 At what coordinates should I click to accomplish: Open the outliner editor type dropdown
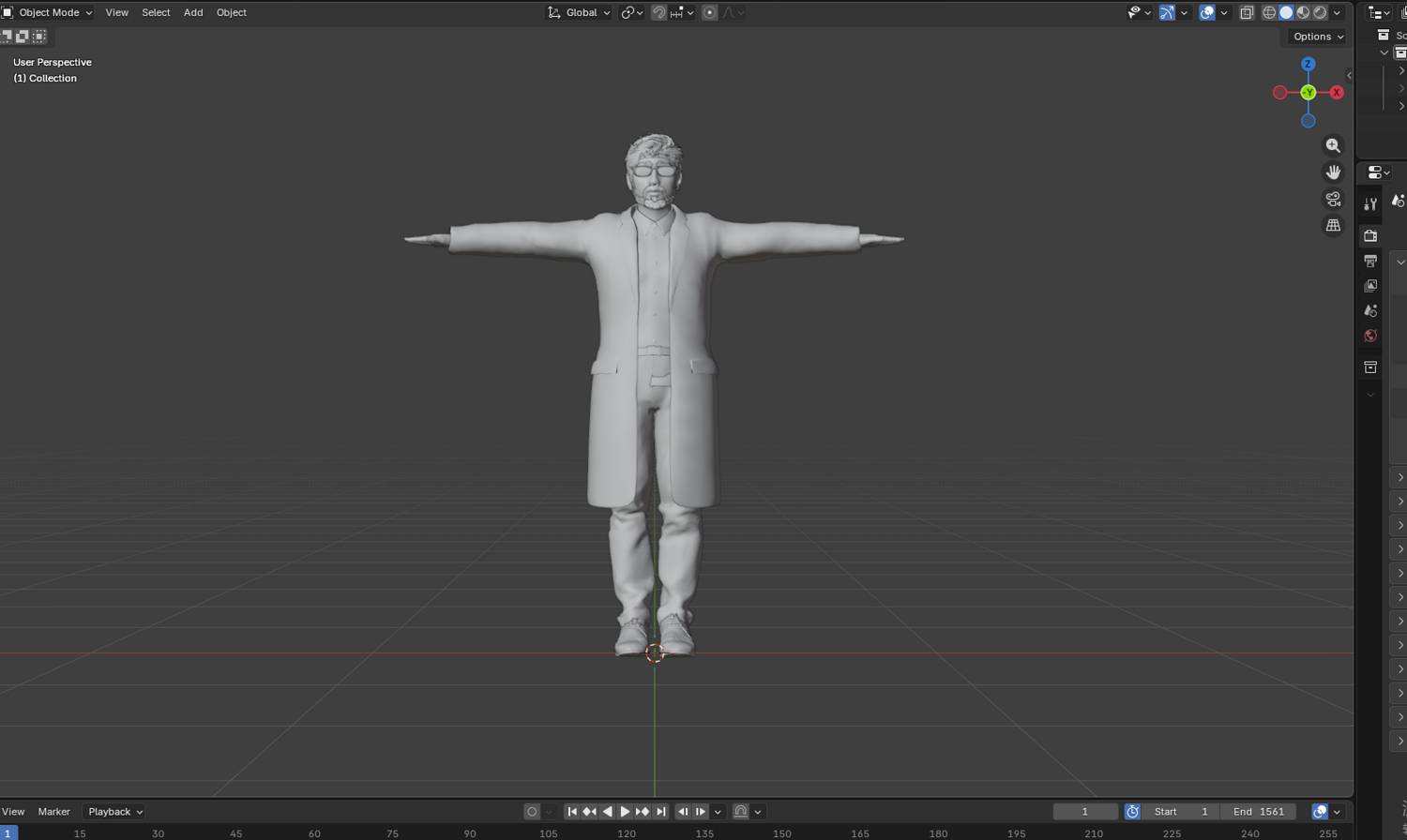(1379, 12)
